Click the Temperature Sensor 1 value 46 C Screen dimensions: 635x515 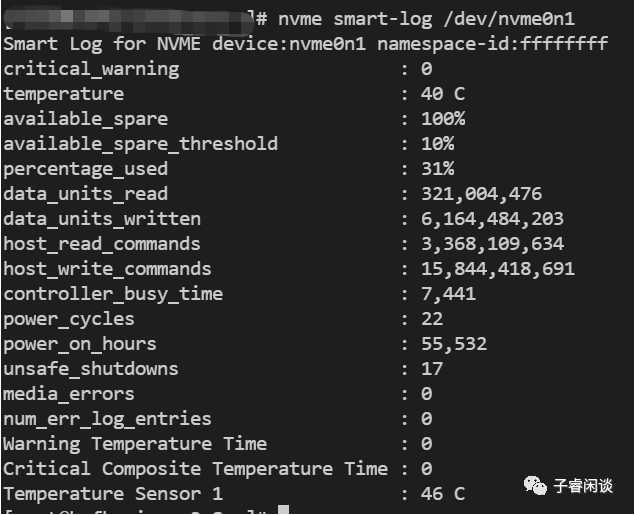443,494
